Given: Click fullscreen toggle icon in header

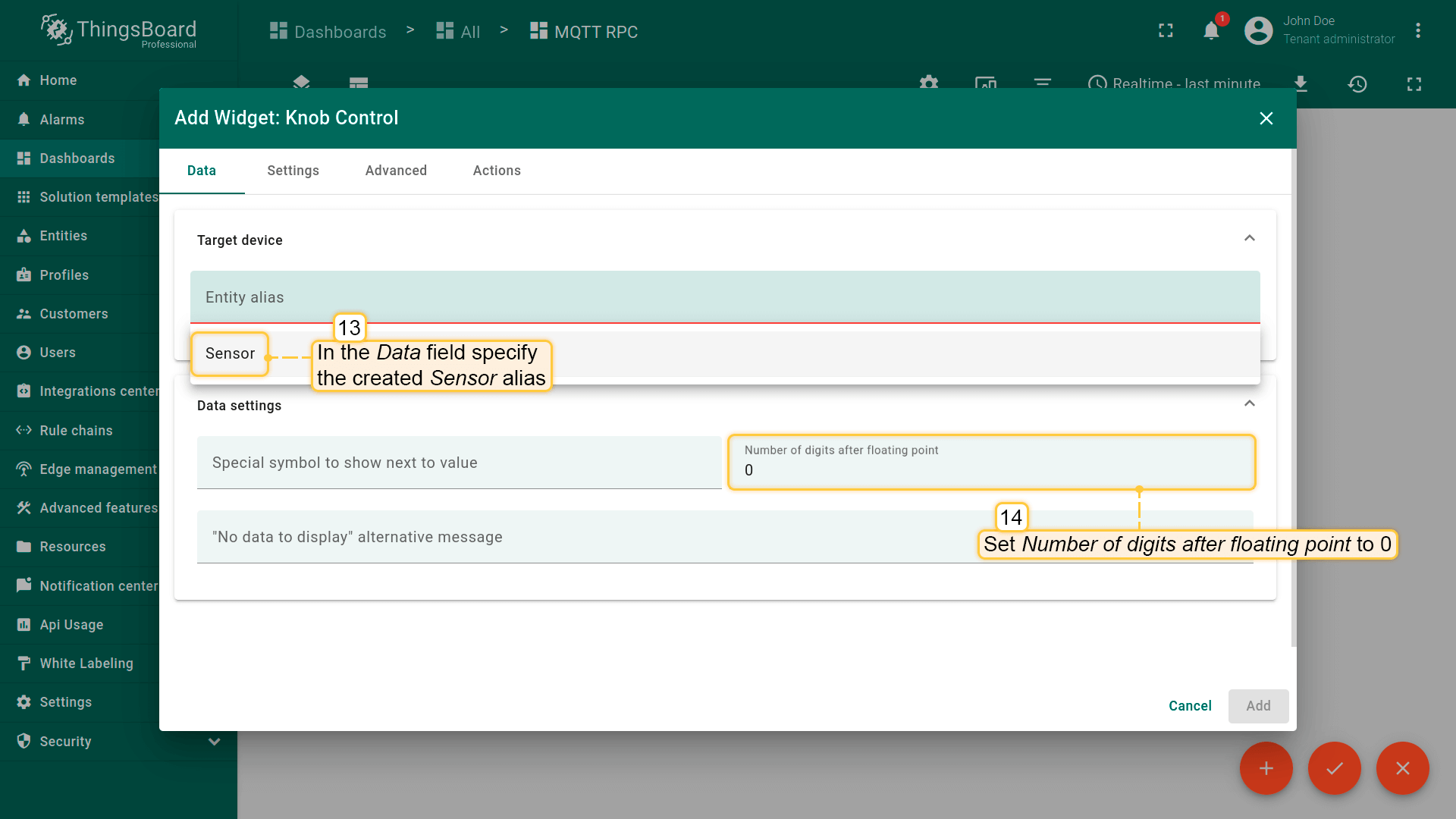Looking at the screenshot, I should coord(1166,31).
